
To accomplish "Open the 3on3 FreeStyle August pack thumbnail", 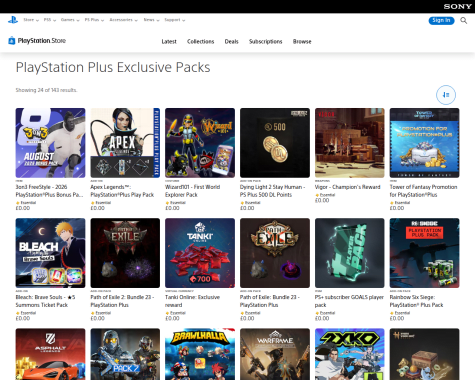I will point(50,143).
